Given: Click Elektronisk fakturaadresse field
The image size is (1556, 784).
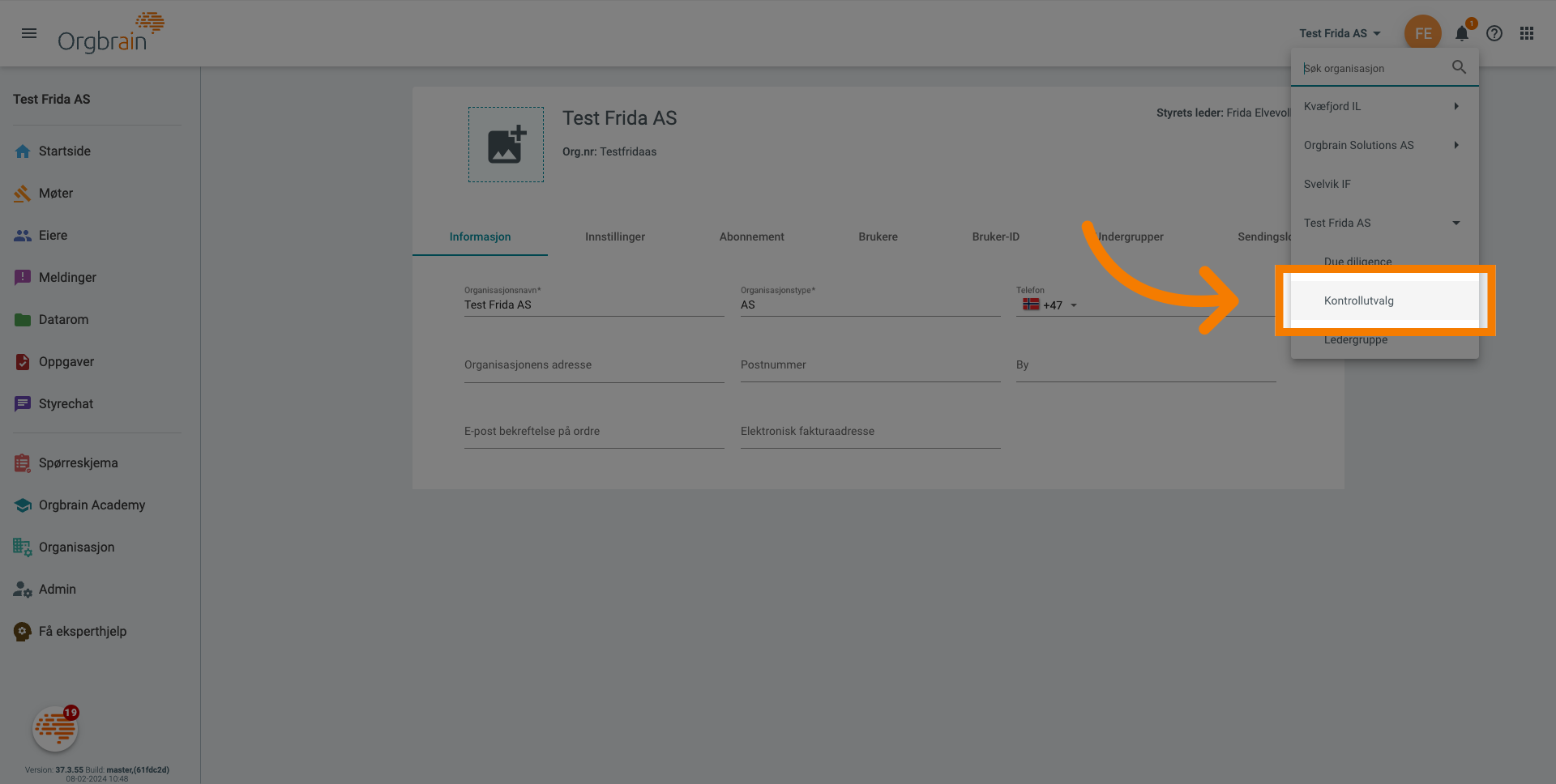Looking at the screenshot, I should coord(870,432).
